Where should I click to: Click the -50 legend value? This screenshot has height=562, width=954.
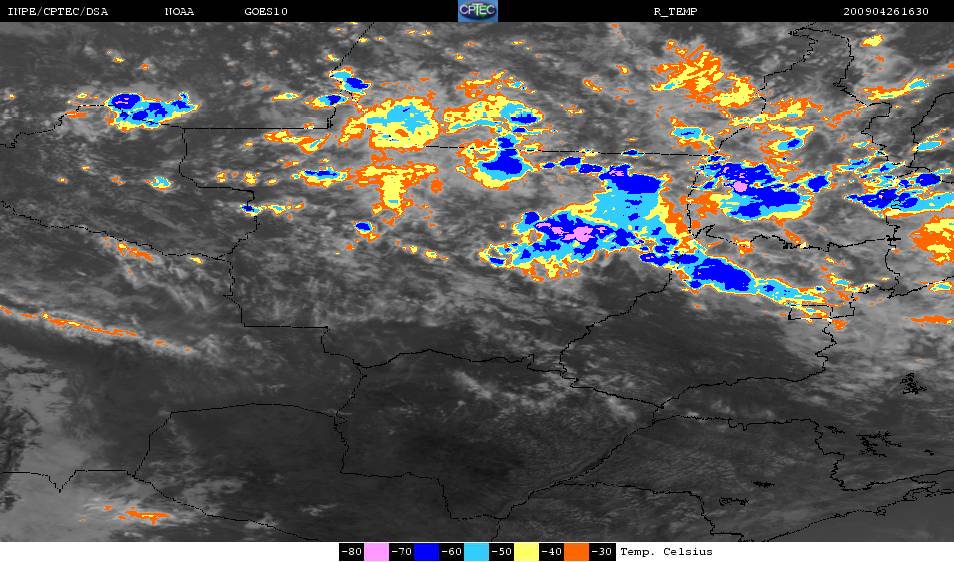[x=501, y=552]
